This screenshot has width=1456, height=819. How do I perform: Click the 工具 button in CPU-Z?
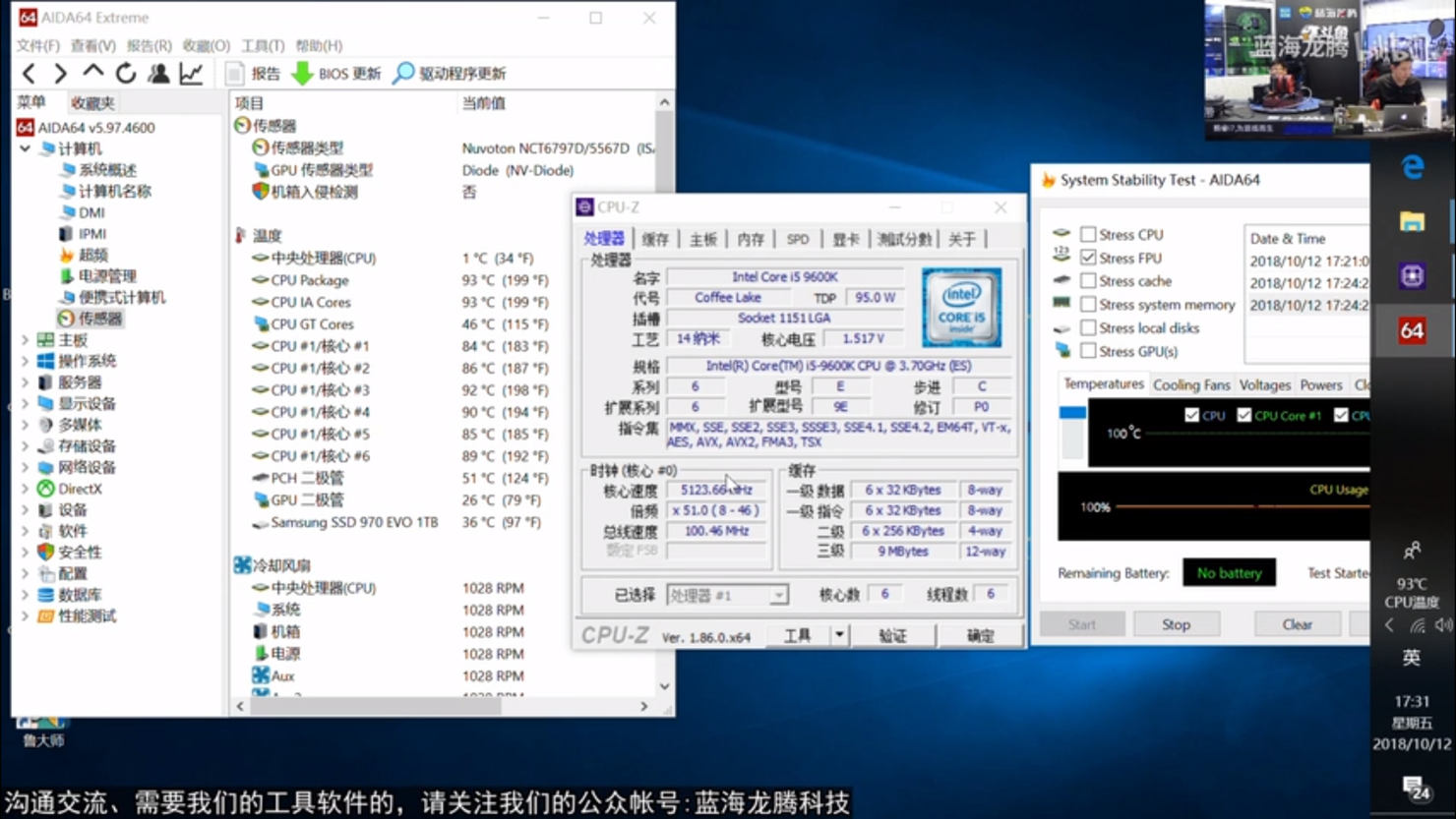[798, 635]
